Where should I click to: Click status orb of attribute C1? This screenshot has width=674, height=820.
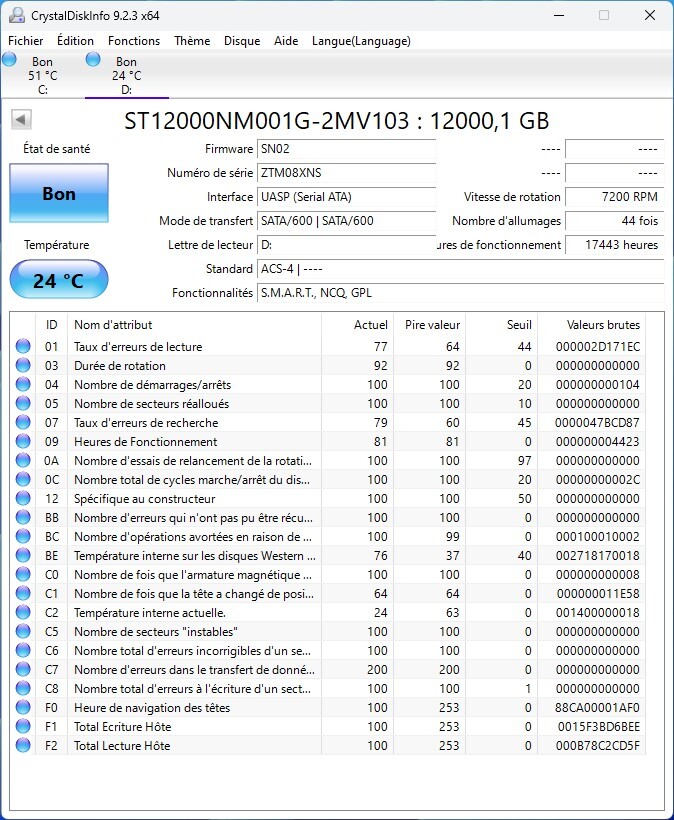click(23, 593)
